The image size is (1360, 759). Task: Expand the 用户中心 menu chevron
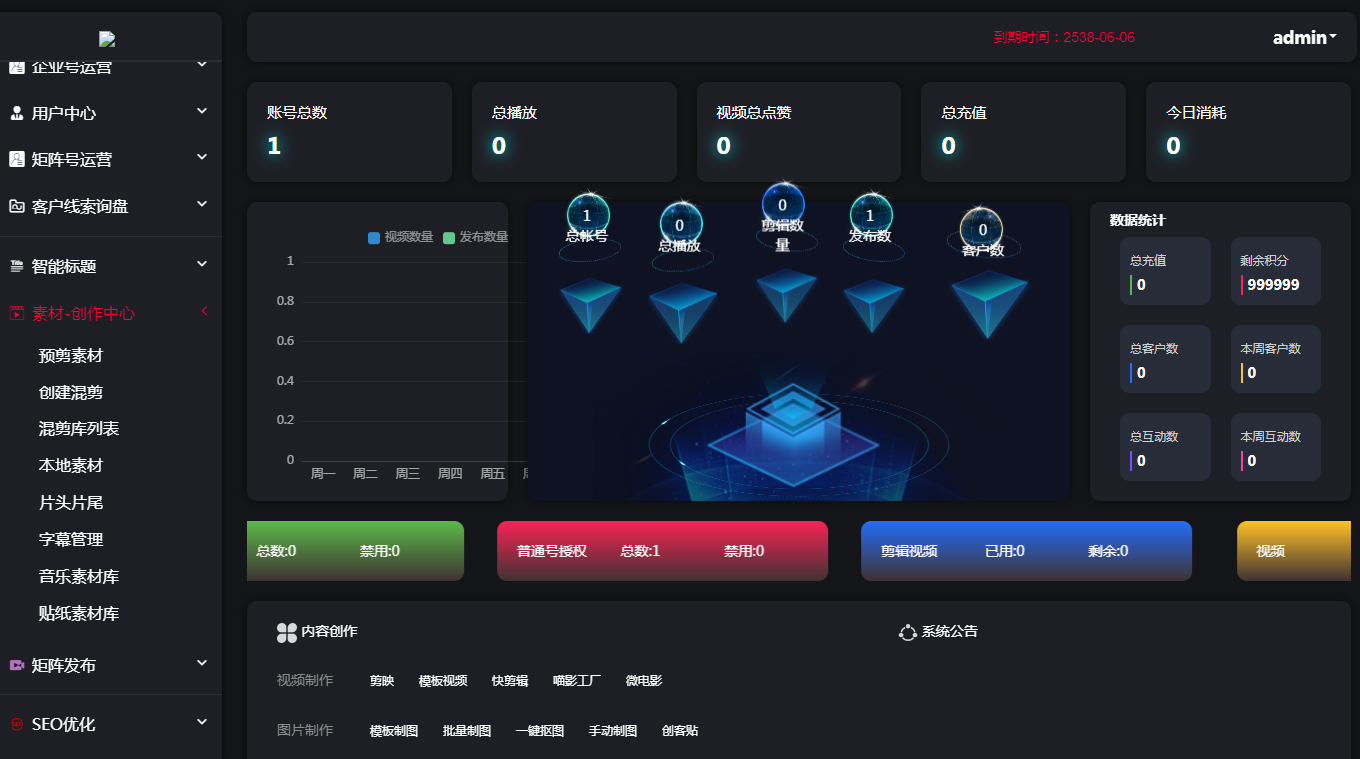tap(202, 111)
